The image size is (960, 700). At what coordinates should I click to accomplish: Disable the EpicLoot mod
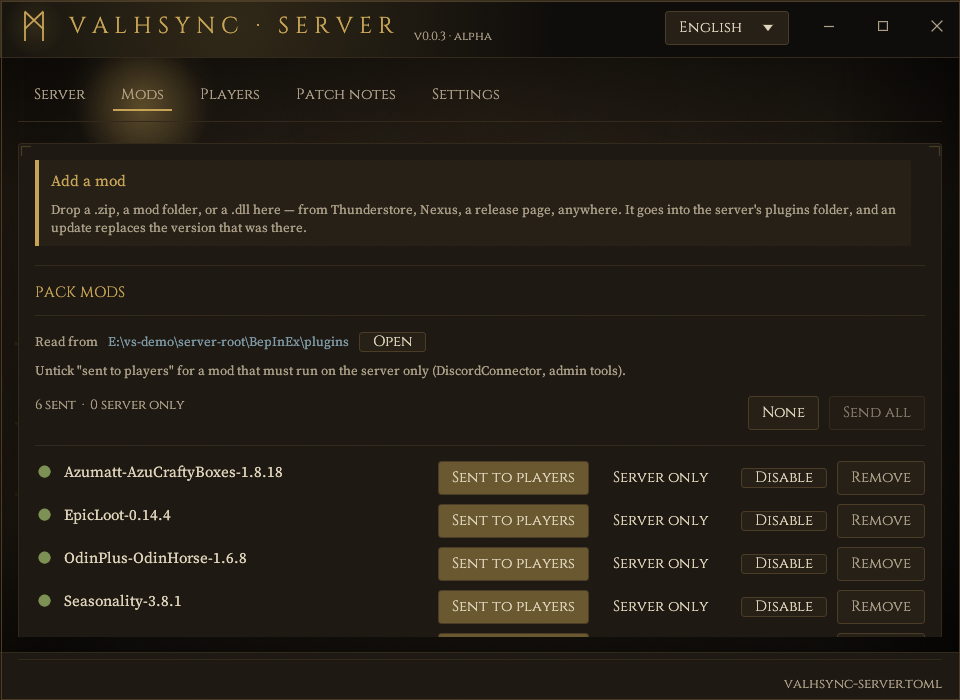click(784, 521)
